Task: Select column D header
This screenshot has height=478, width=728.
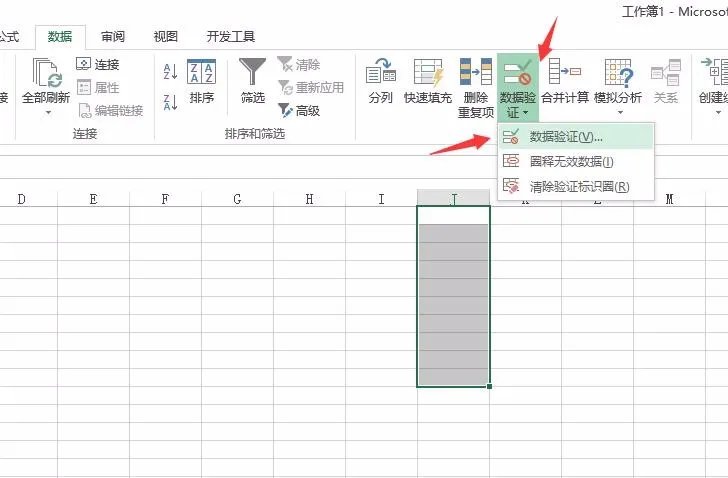Action: pyautogui.click(x=28, y=199)
